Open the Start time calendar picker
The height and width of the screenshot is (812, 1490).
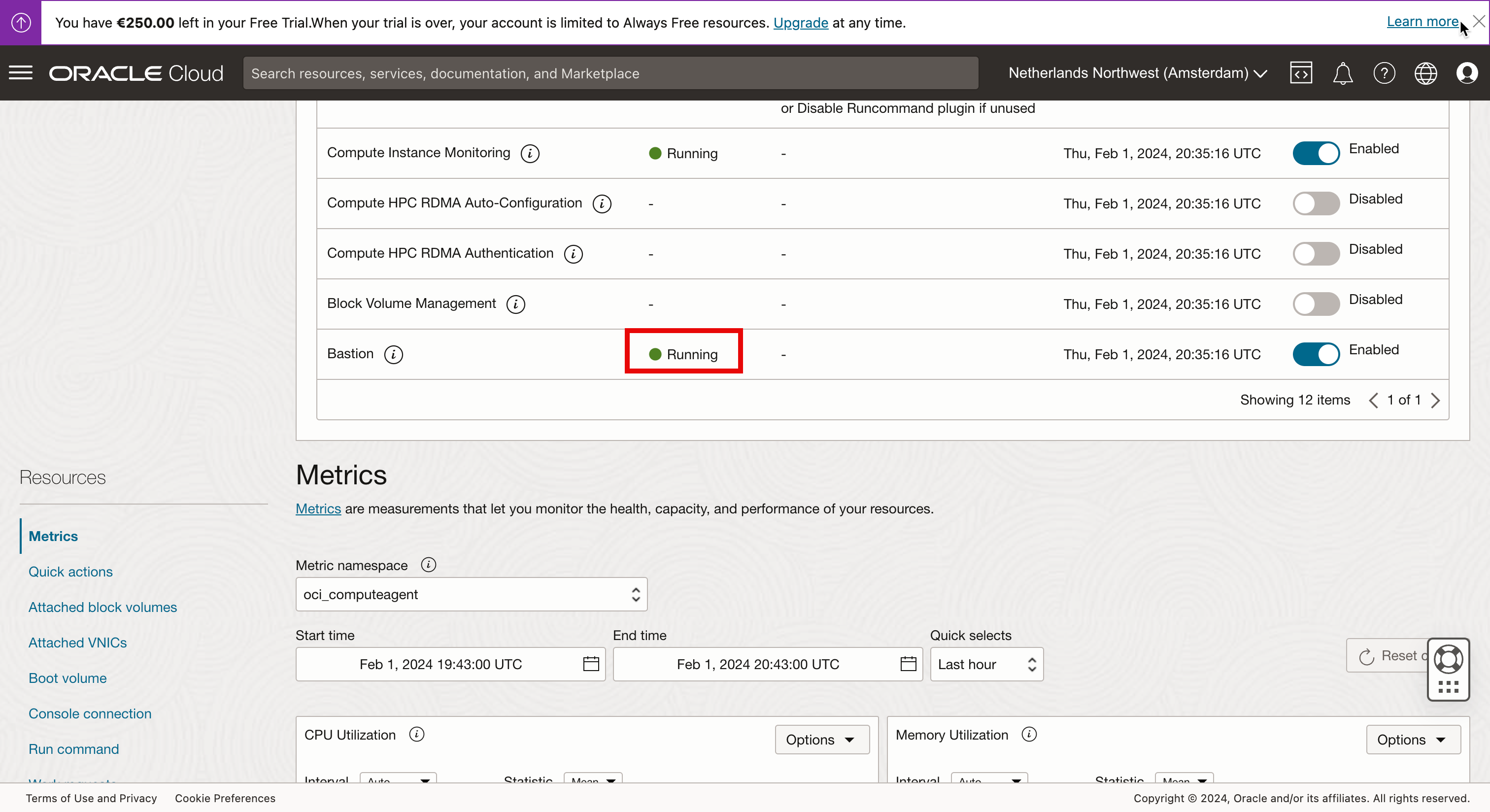591,664
